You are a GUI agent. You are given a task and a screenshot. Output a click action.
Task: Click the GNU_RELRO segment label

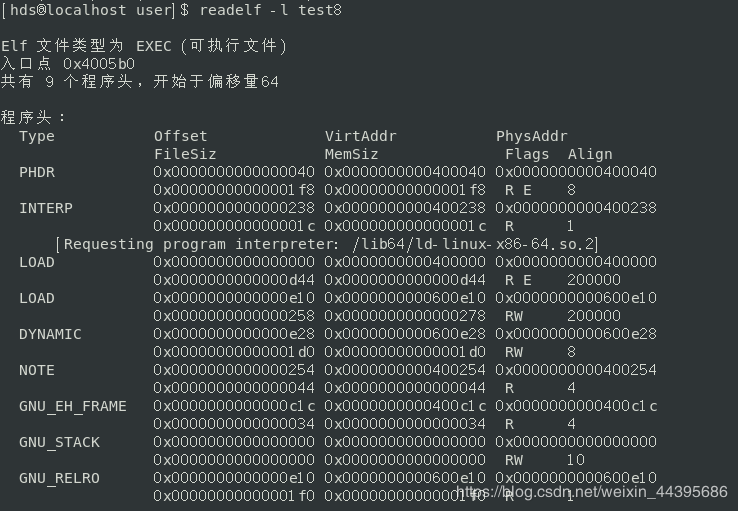coord(60,478)
